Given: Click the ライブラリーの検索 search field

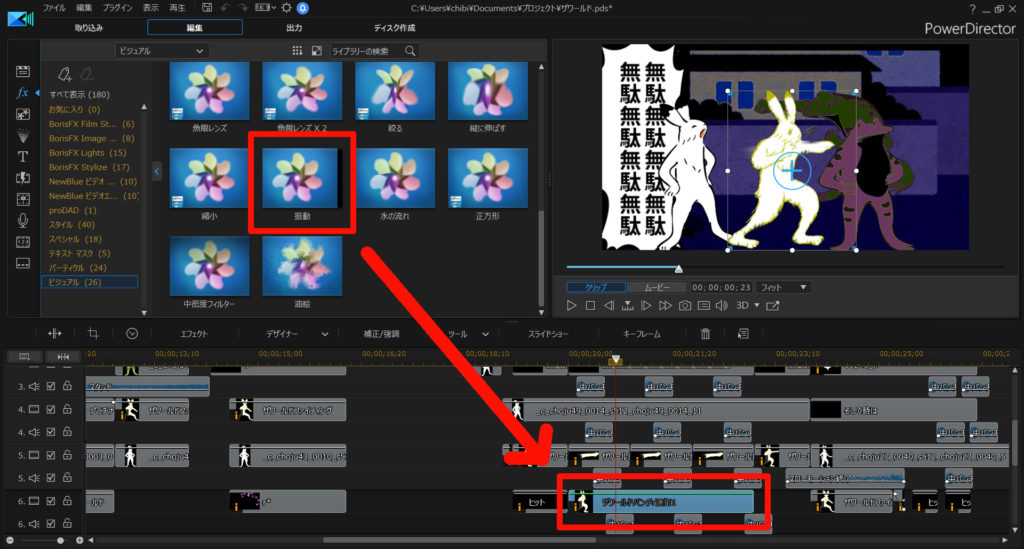Looking at the screenshot, I should click(x=367, y=50).
